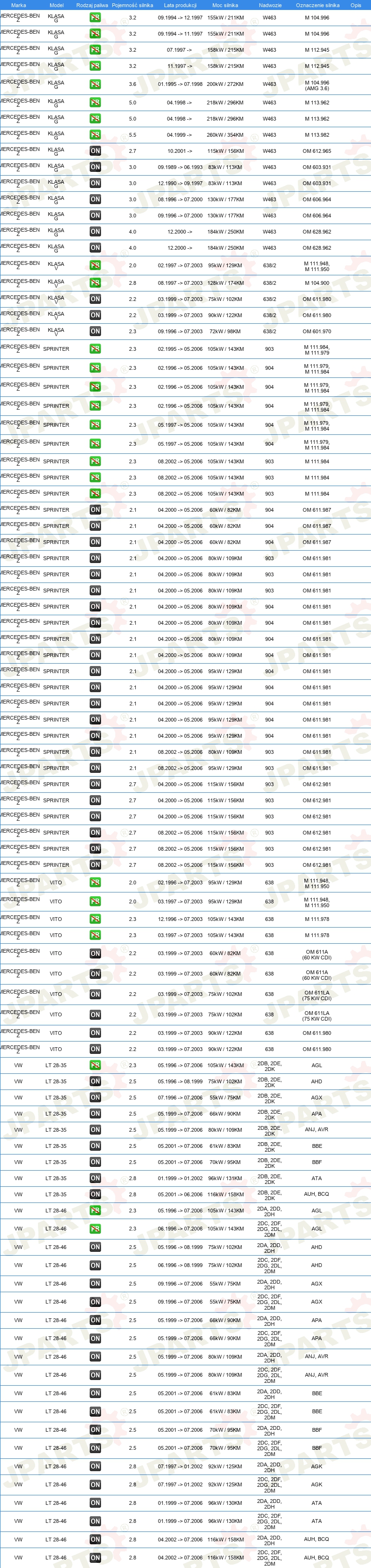Image resolution: width=371 pixels, height=1568 pixels.
Task: Select the production years '01.1999 -> 01.2002'
Action: pos(180,1178)
